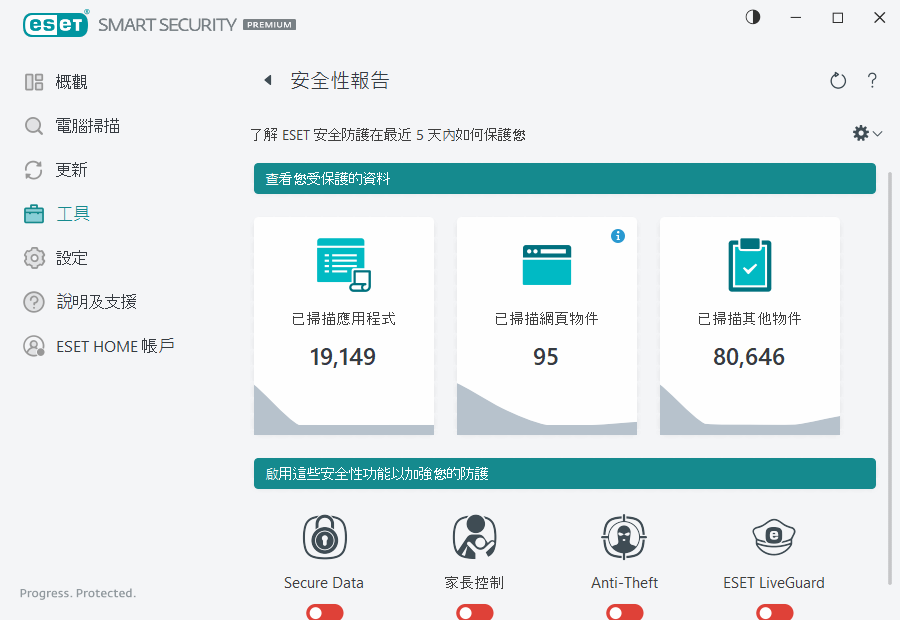Open the 已掃描應用程式 statistics card

(x=343, y=325)
